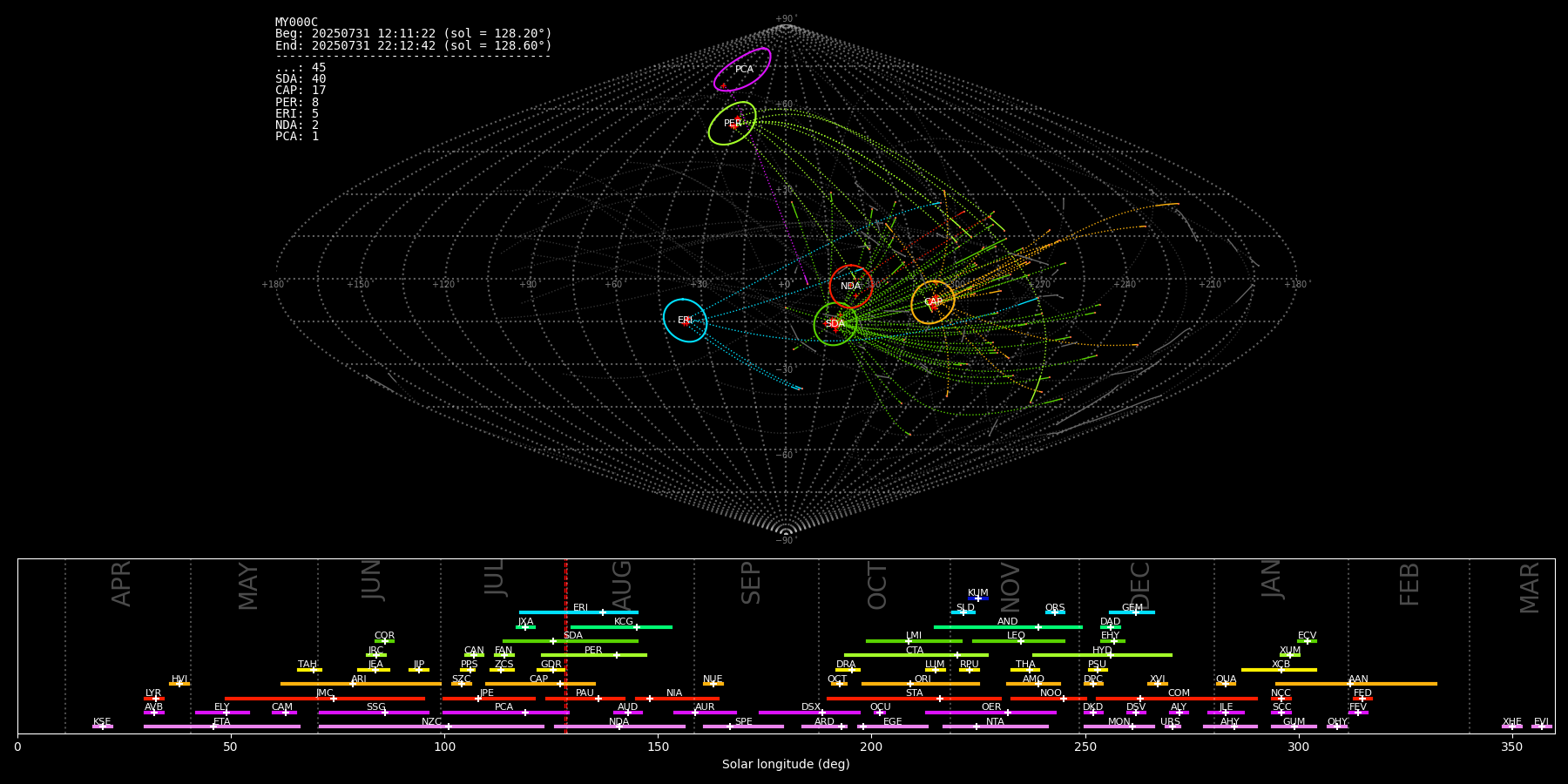Select the red NDA radiant circle on sky map
This screenshot has height=784, width=1568.
pyautogui.click(x=851, y=287)
